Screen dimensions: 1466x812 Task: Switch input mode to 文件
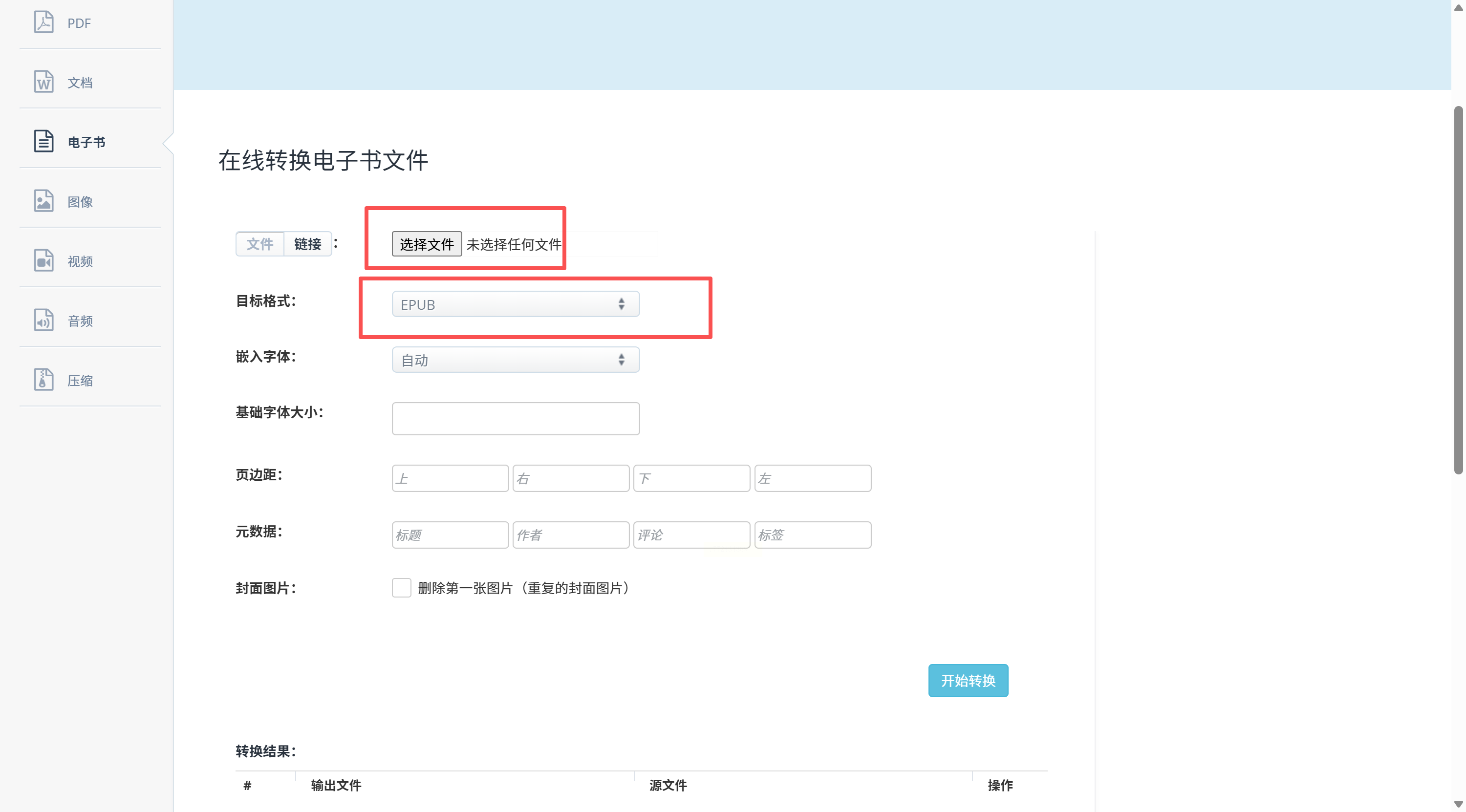click(x=259, y=244)
